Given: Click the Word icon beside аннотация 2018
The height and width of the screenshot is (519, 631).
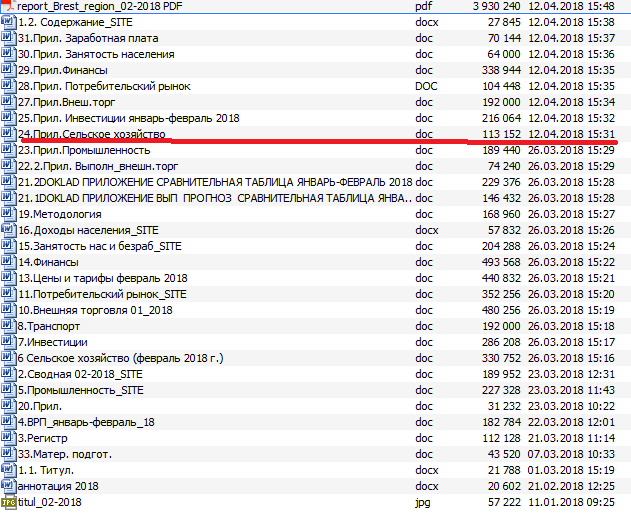Looking at the screenshot, I should tap(8, 486).
